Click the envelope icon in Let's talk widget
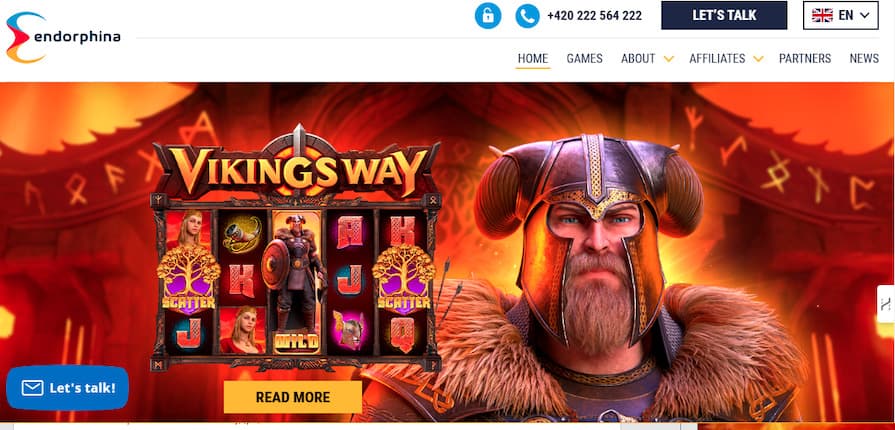The image size is (895, 430). 33,388
